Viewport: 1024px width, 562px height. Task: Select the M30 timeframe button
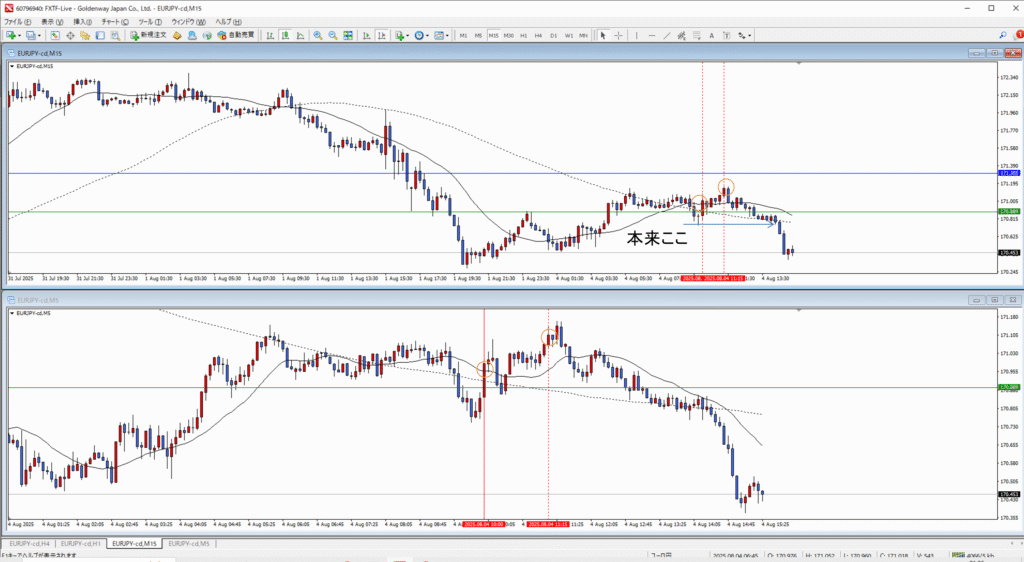coord(509,35)
